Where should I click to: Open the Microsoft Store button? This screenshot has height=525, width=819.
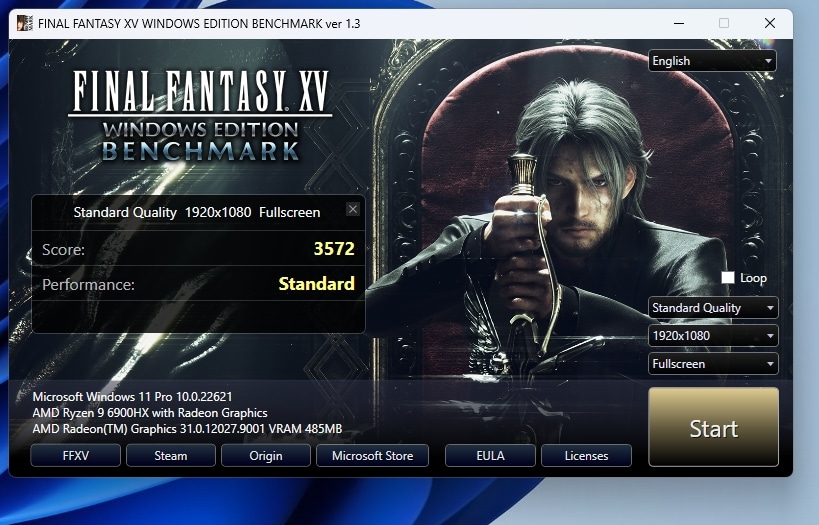tap(372, 456)
